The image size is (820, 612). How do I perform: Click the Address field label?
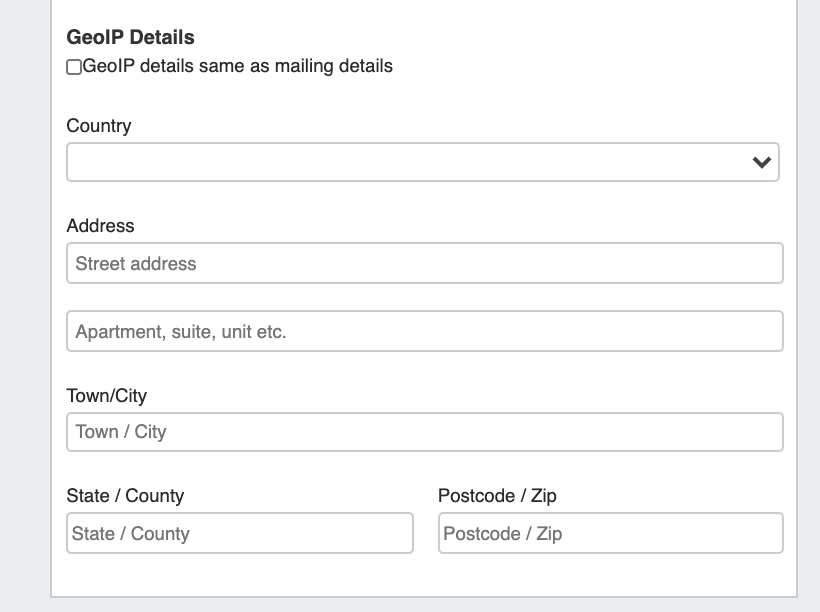click(x=100, y=226)
